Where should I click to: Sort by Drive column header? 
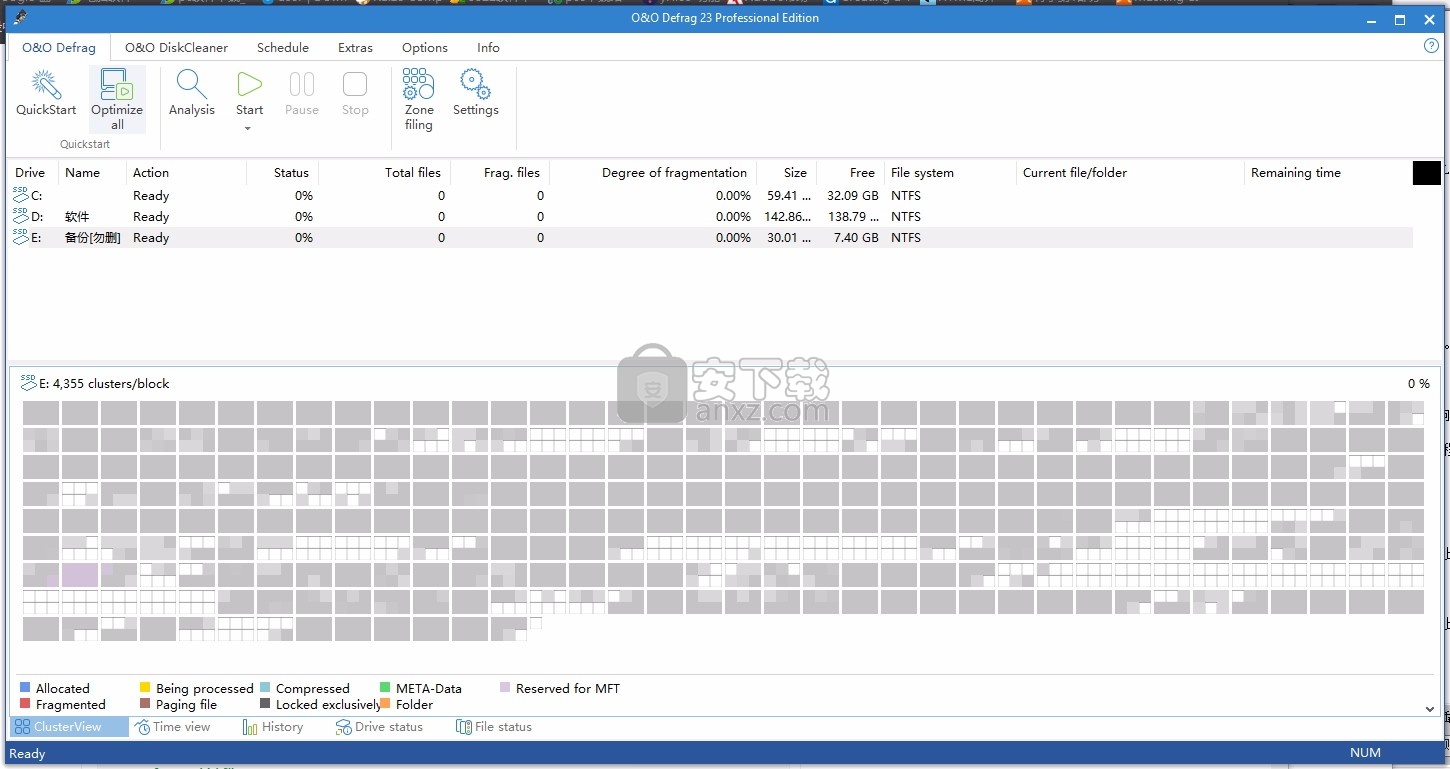pyautogui.click(x=32, y=173)
